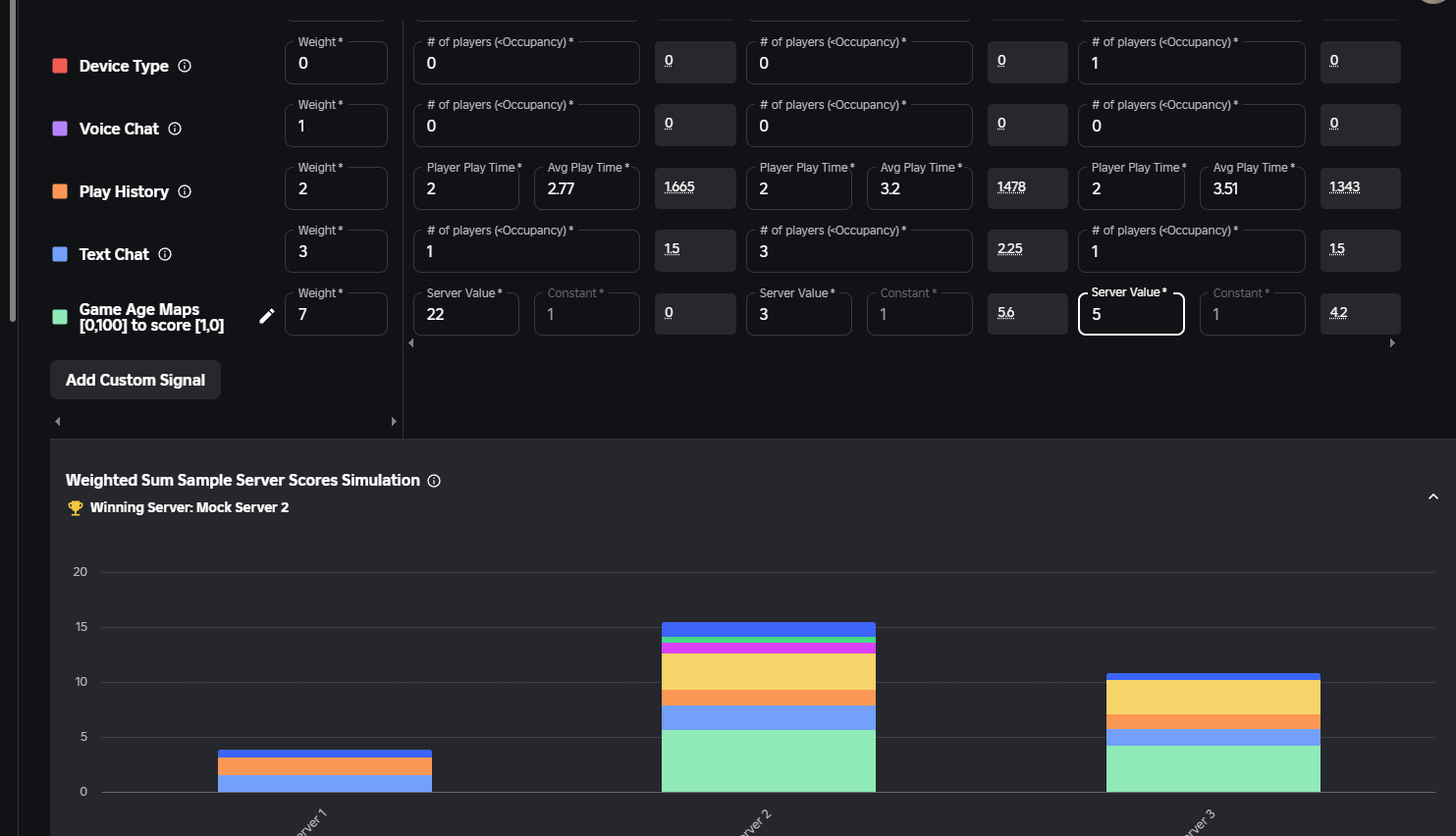Click the info icon beside Voice Chat

click(175, 129)
